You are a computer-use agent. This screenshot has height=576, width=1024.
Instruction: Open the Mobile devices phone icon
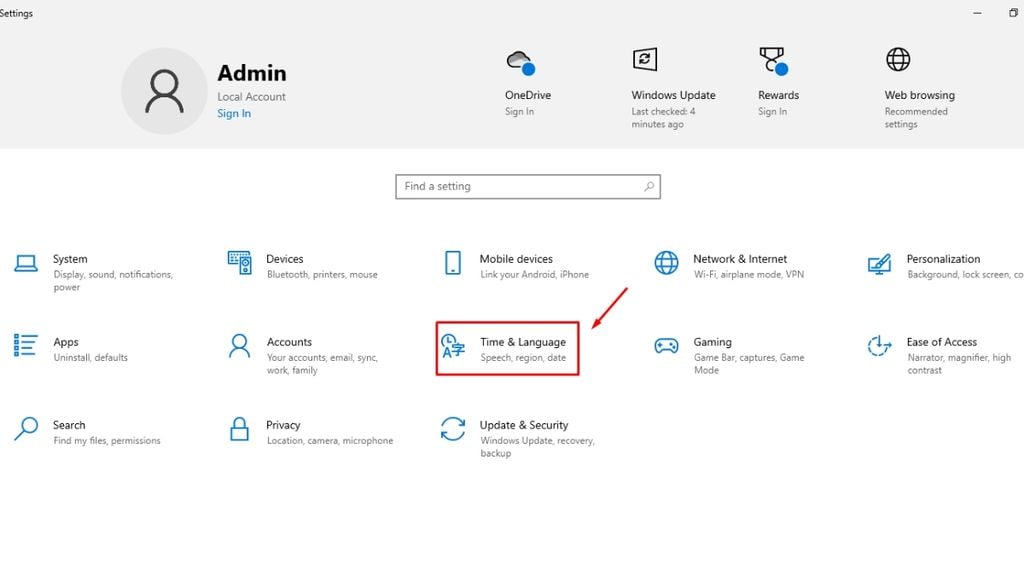click(x=453, y=263)
